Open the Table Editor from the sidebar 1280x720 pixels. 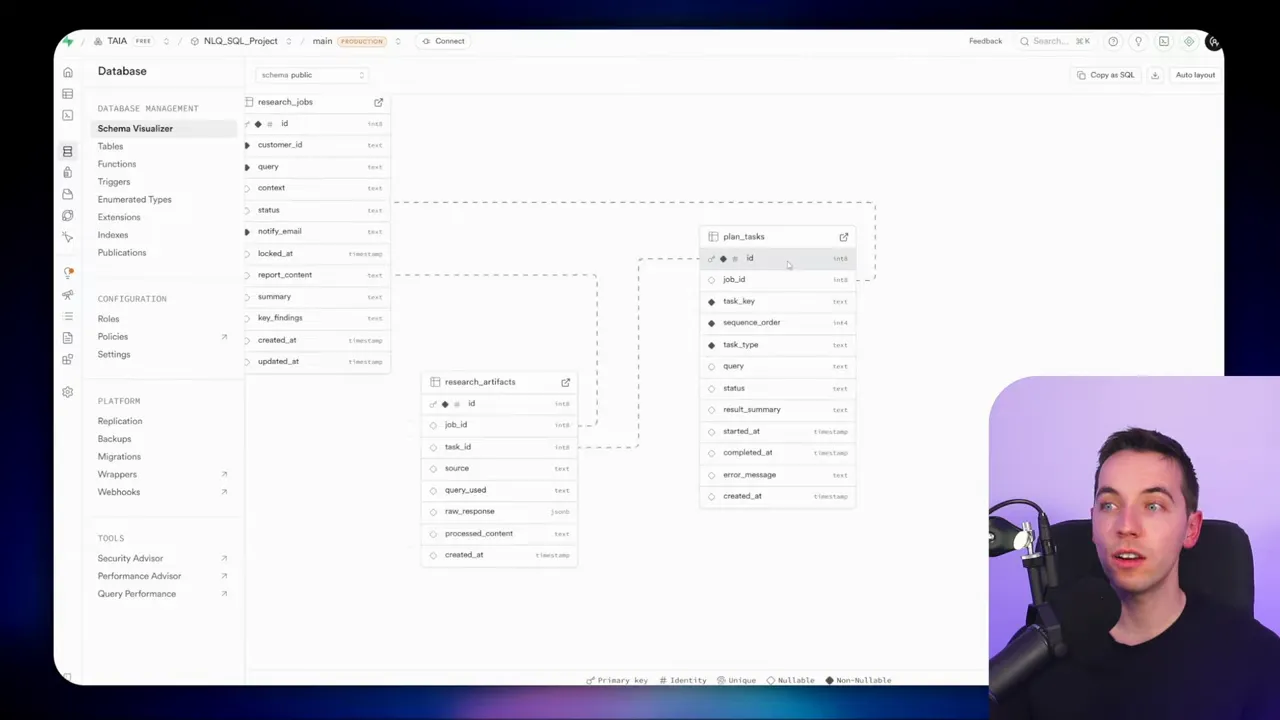pos(67,93)
